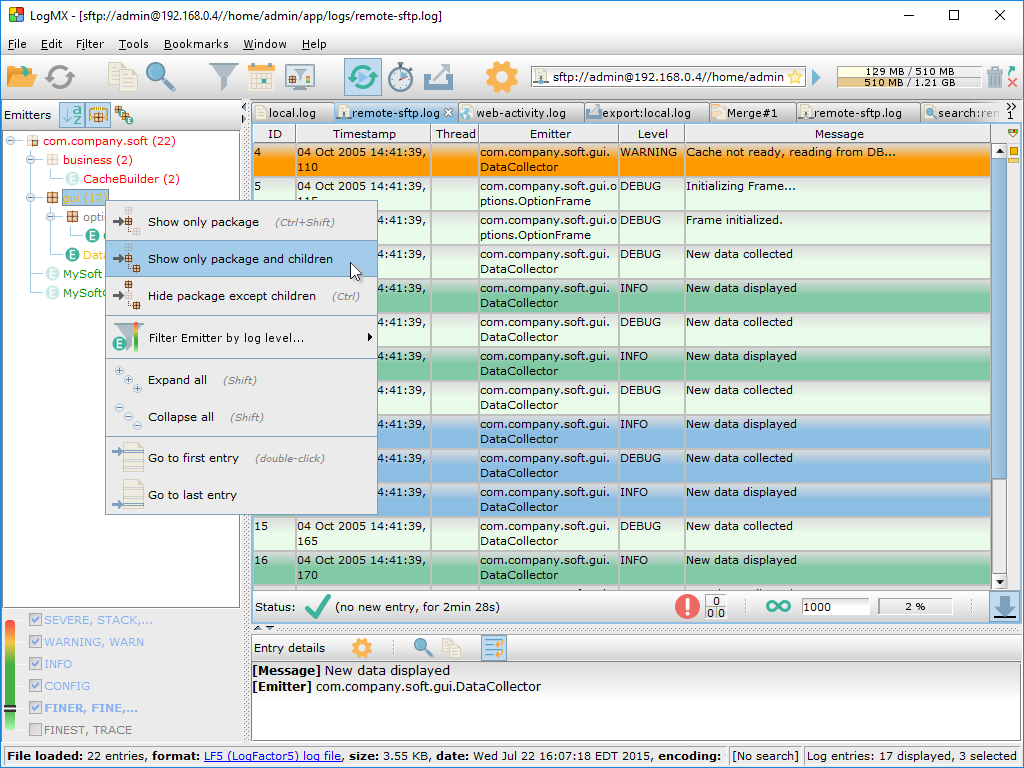Click the sftp address input field
The width and height of the screenshot is (1024, 768).
click(x=667, y=77)
